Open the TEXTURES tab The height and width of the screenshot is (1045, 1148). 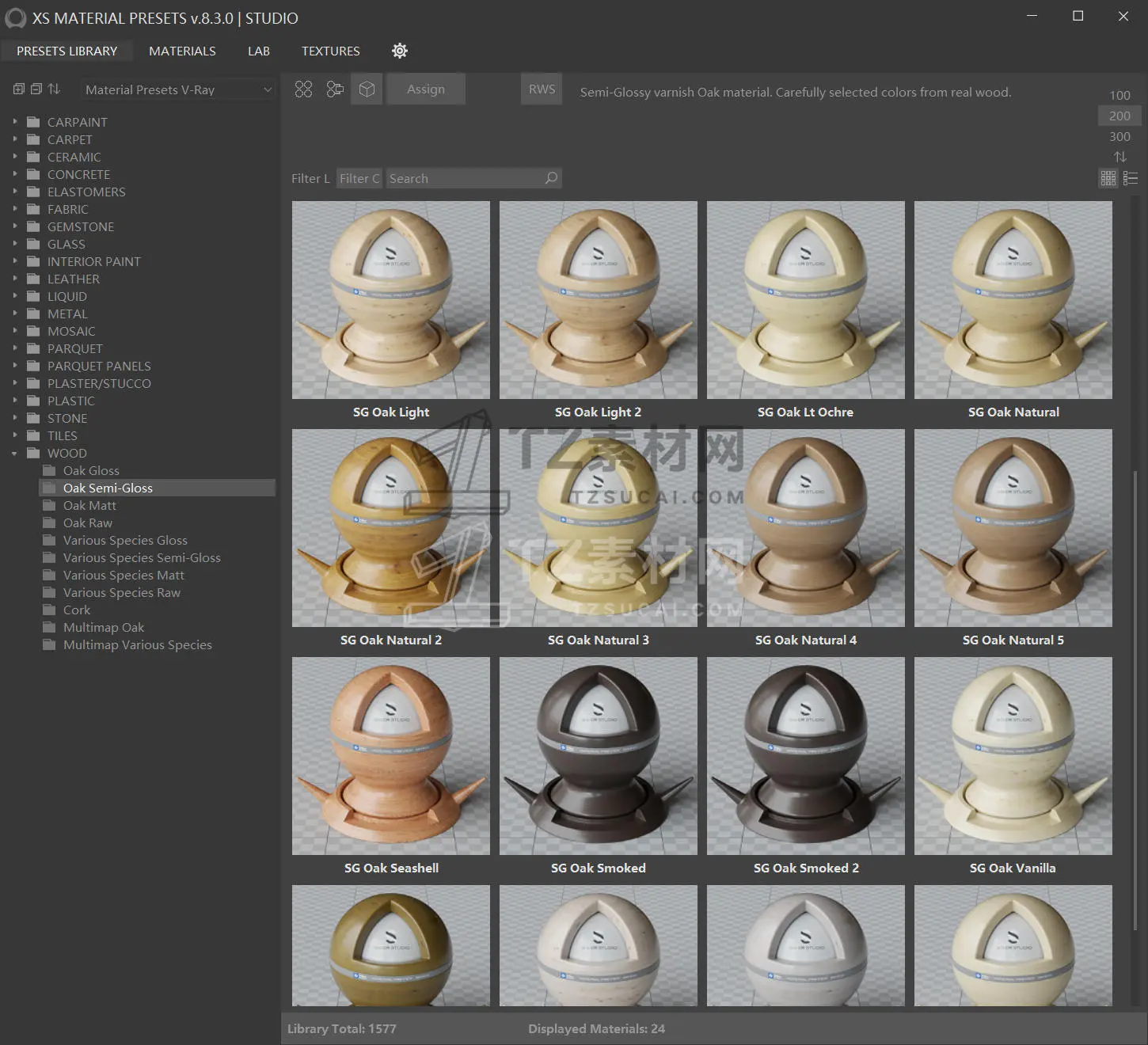click(330, 51)
